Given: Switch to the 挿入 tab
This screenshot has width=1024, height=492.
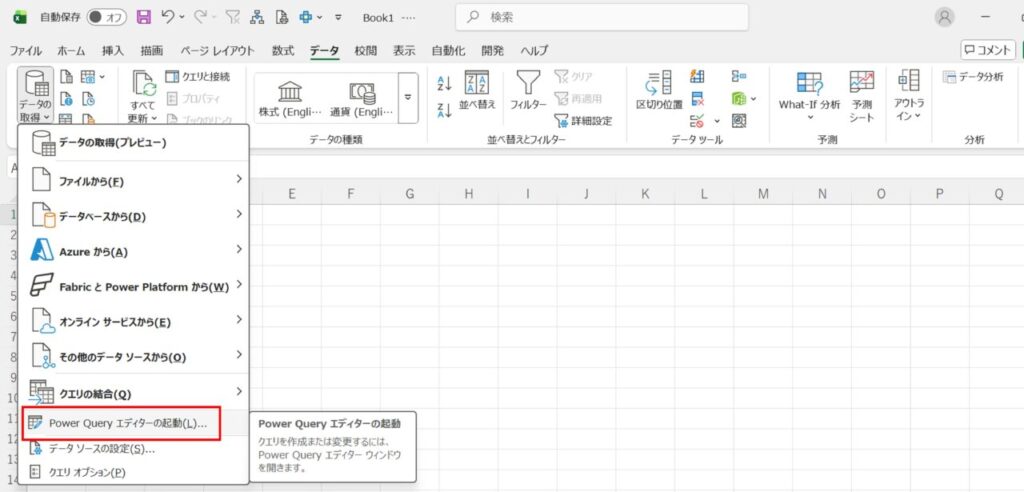Looking at the screenshot, I should click(x=112, y=50).
